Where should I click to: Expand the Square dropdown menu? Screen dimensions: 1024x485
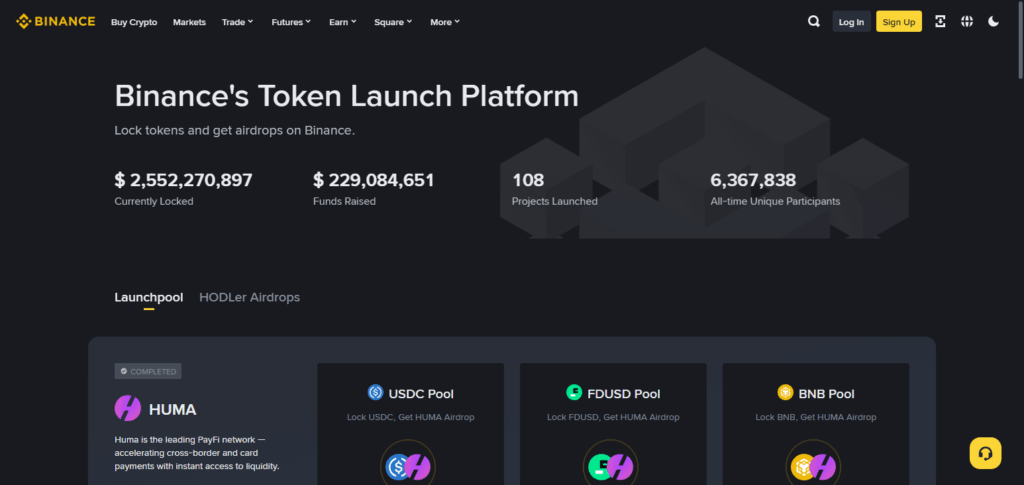[x=393, y=22]
